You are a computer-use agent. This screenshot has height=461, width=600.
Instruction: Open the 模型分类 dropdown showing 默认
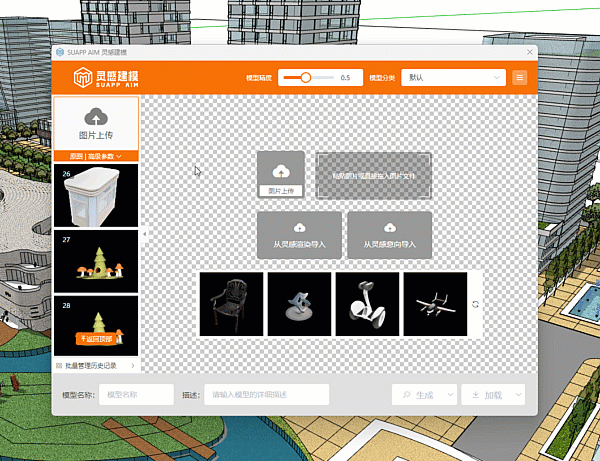[x=452, y=77]
